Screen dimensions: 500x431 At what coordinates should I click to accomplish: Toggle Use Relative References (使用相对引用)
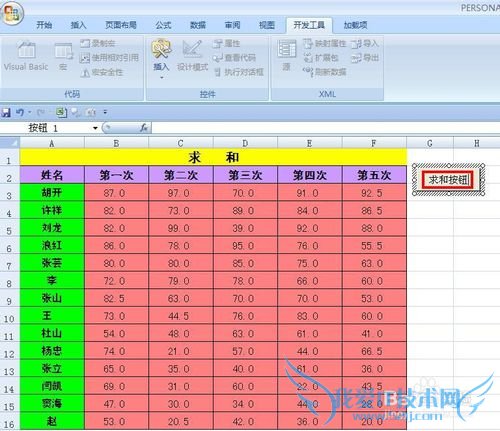(x=109, y=58)
